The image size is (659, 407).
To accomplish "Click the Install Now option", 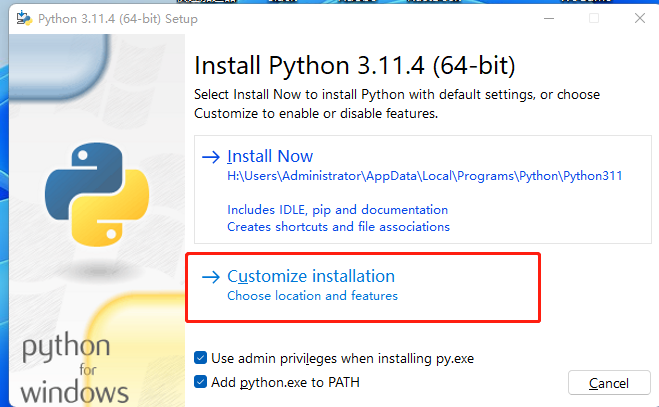I will coord(423,190).
